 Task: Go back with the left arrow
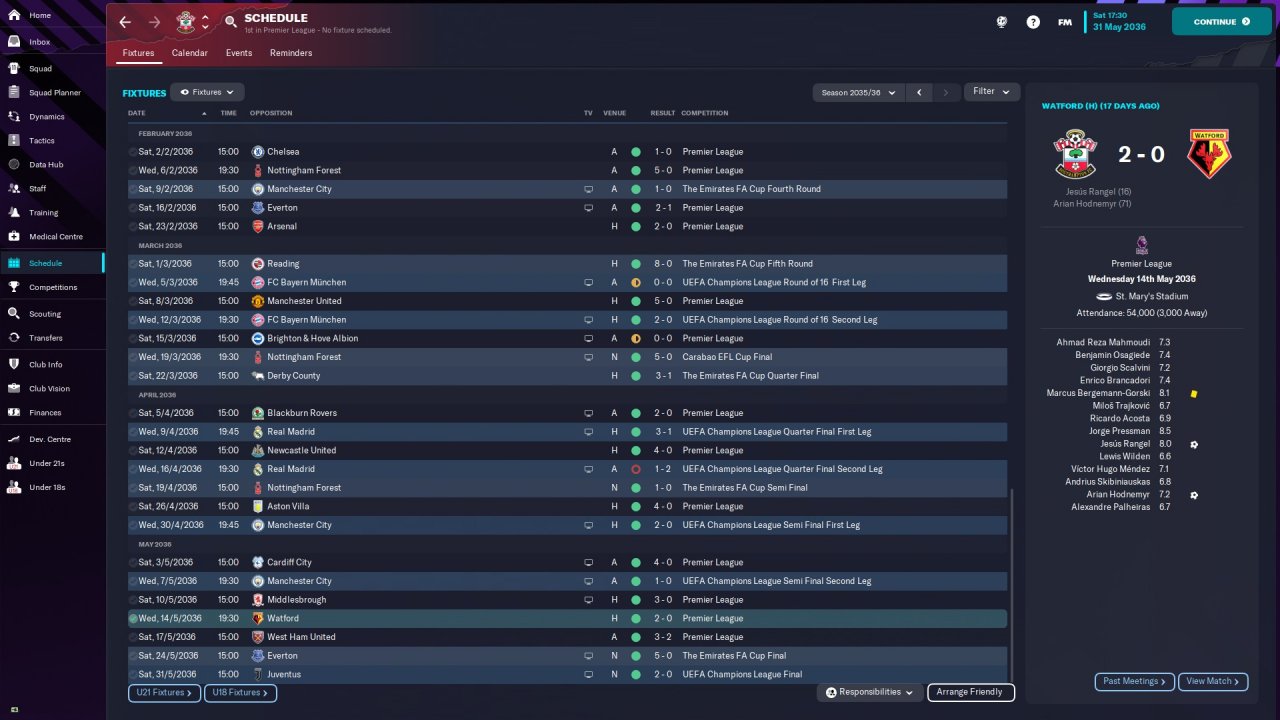(124, 22)
